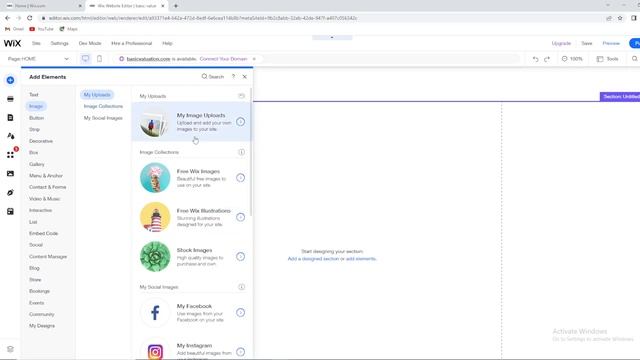
Task: Click the Free Wix Images thumbnail
Action: [x=155, y=178]
